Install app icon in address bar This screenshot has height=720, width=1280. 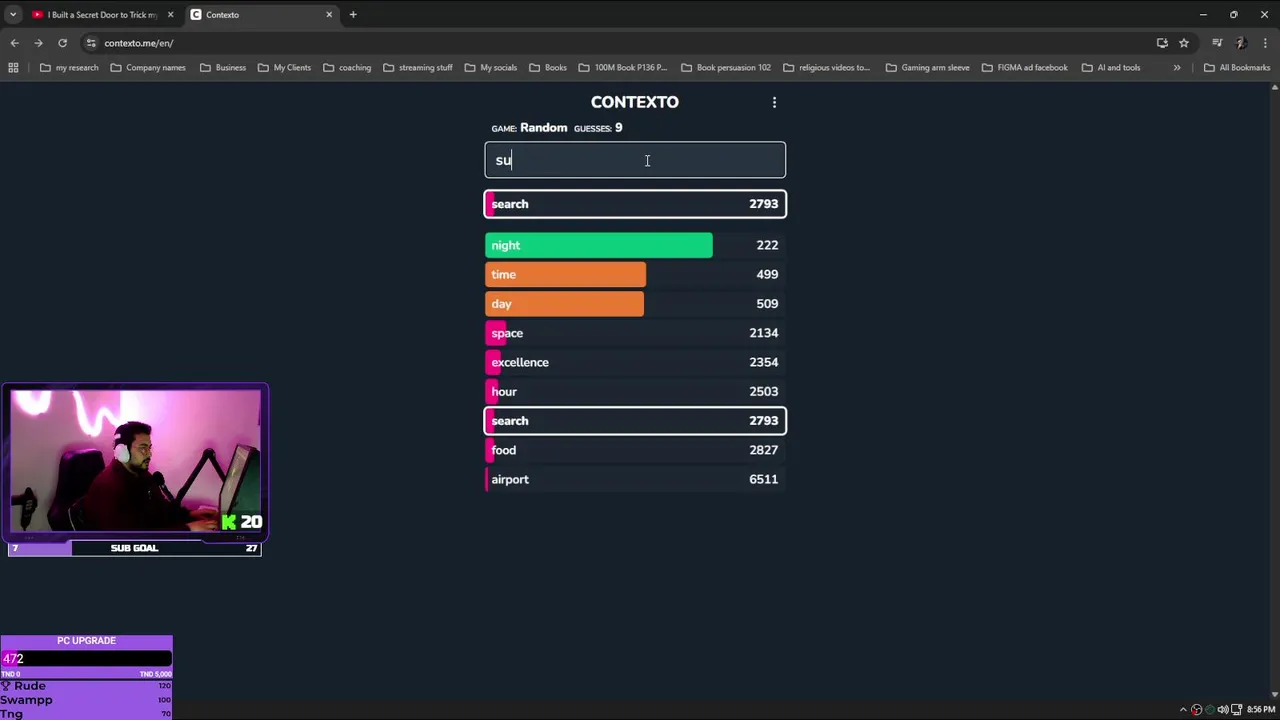[1162, 43]
